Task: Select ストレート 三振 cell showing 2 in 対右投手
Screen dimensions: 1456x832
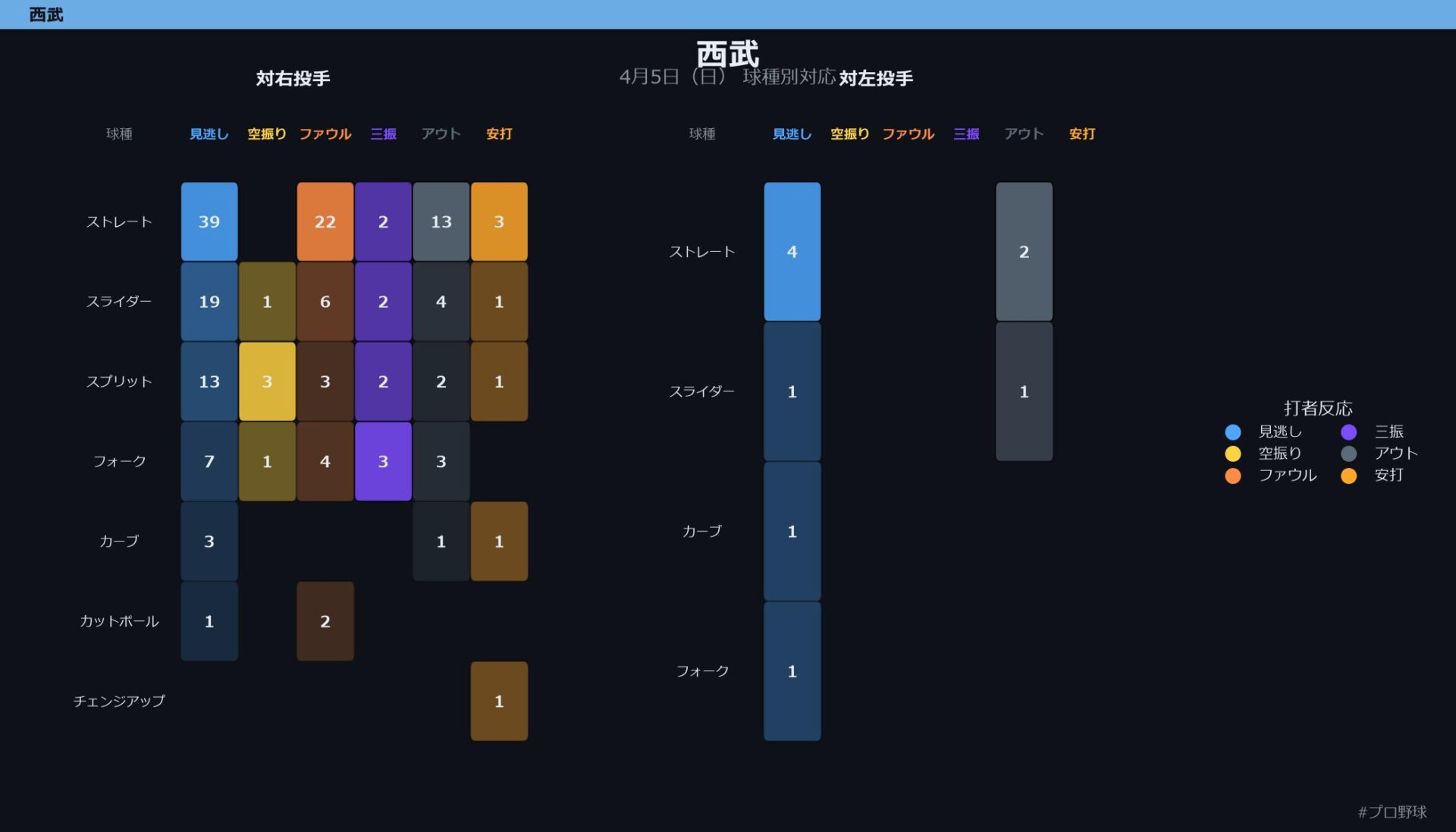Action: click(383, 221)
